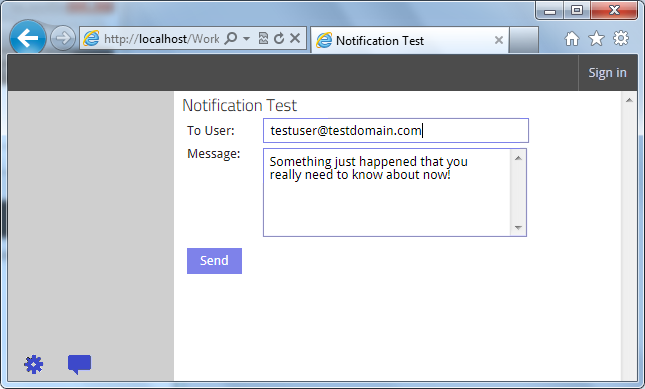The image size is (645, 389).
Task: Click the browser forward arrow button
Action: coord(63,38)
